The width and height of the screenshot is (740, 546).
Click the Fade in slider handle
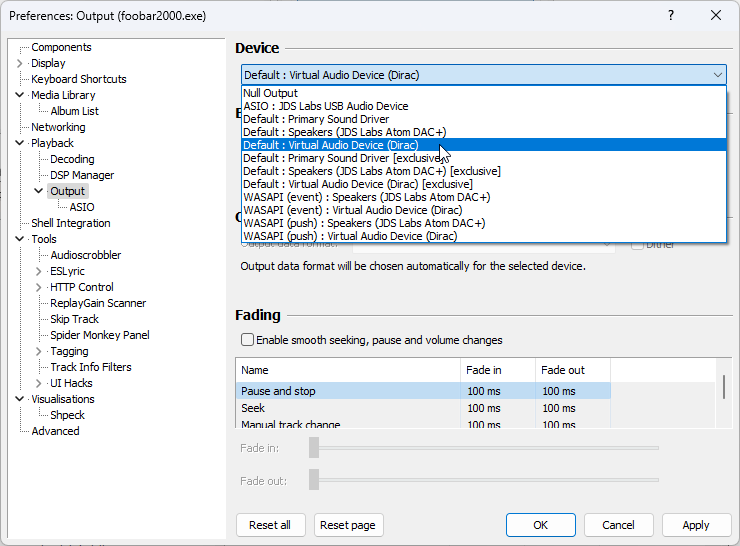click(314, 447)
